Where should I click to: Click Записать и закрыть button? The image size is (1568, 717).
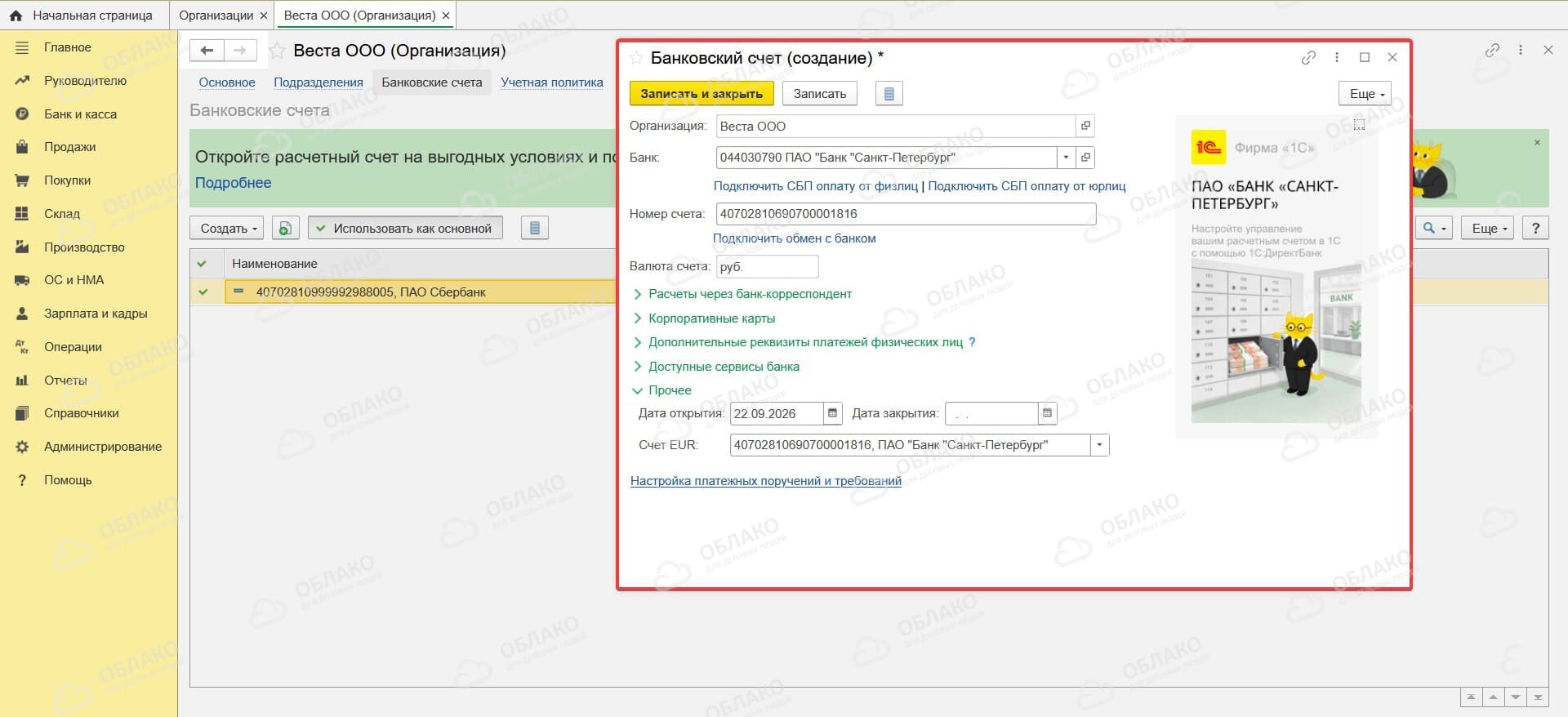[702, 94]
